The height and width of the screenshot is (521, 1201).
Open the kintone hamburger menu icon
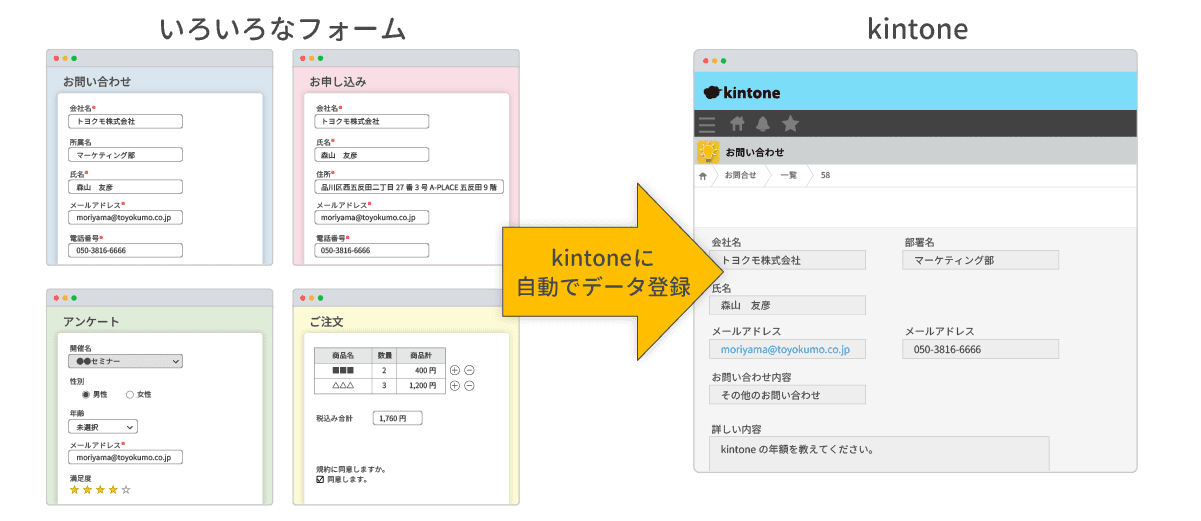707,124
